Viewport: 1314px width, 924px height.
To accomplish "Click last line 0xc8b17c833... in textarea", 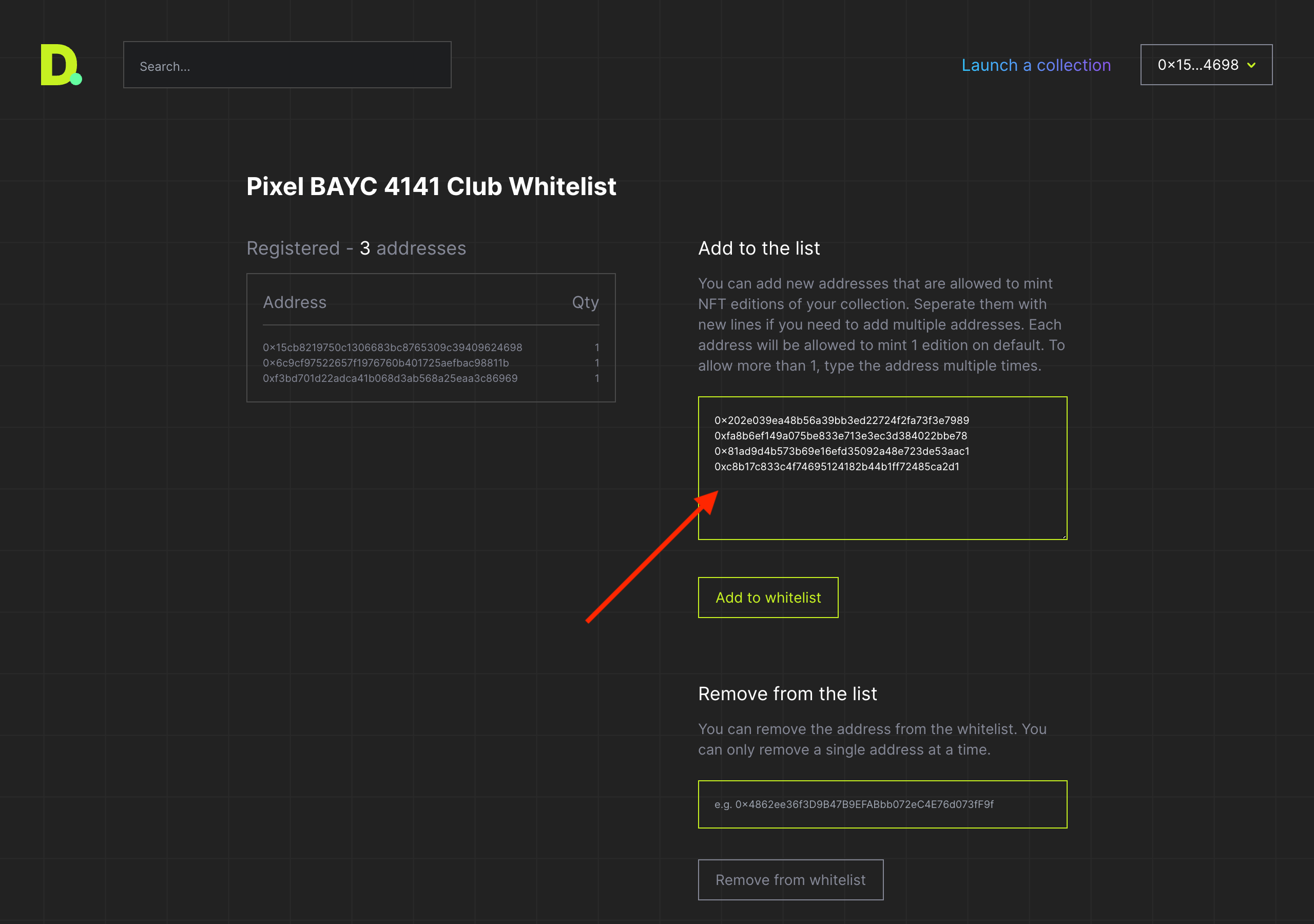I will coord(837,467).
